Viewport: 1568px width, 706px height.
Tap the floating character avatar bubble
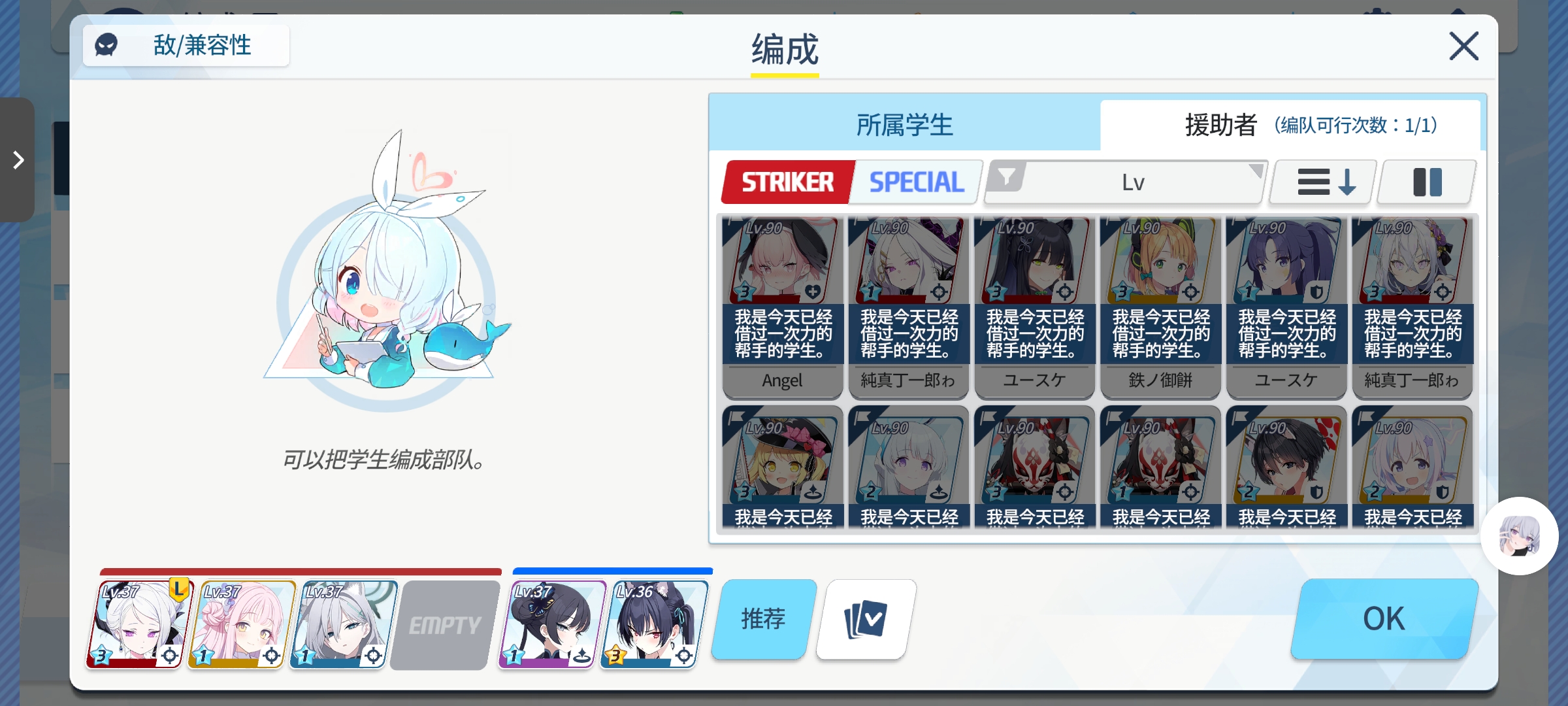point(1519,535)
